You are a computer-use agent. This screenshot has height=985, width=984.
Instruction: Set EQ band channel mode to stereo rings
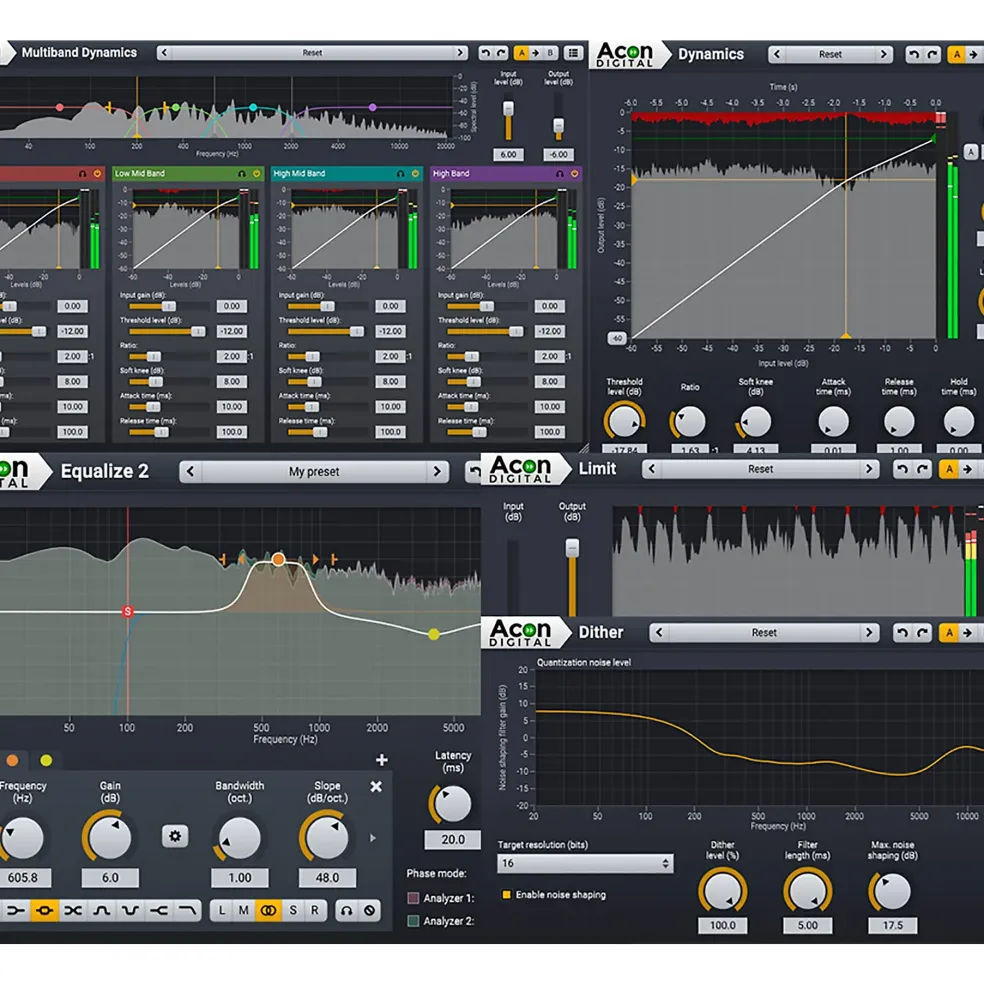268,910
